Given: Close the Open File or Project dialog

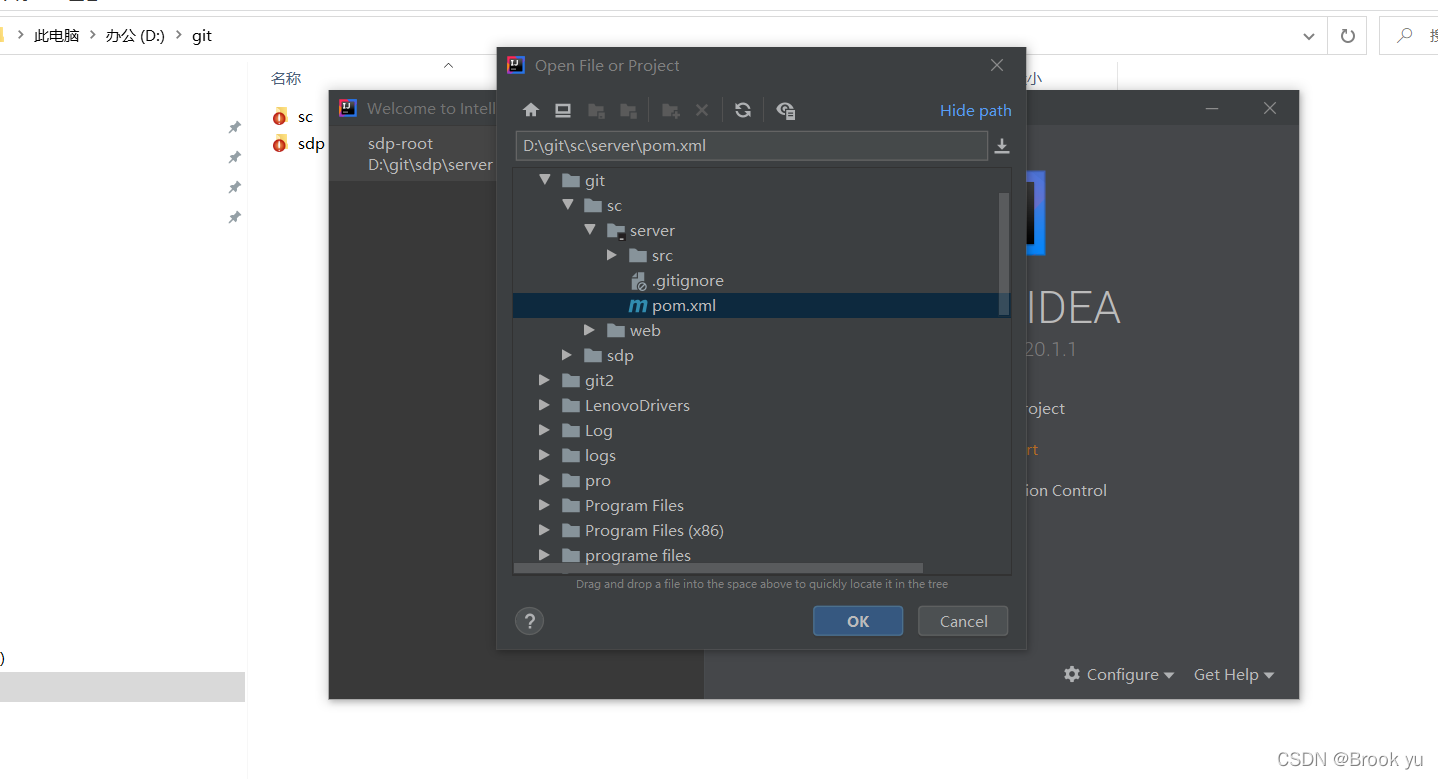Looking at the screenshot, I should point(997,65).
